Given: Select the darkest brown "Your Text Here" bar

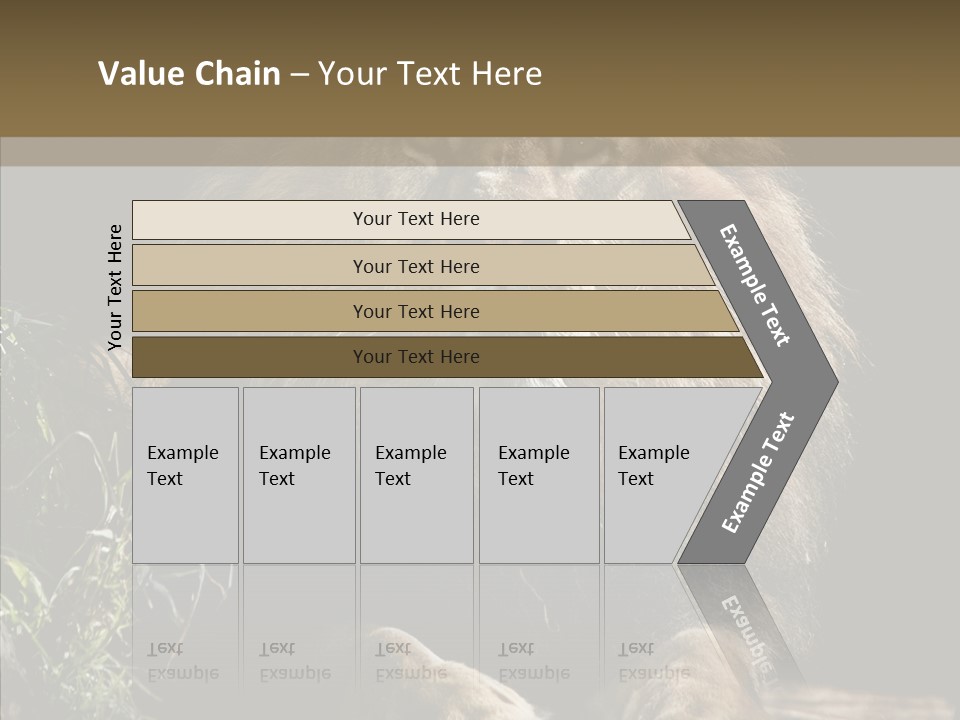Looking at the screenshot, I should [415, 356].
